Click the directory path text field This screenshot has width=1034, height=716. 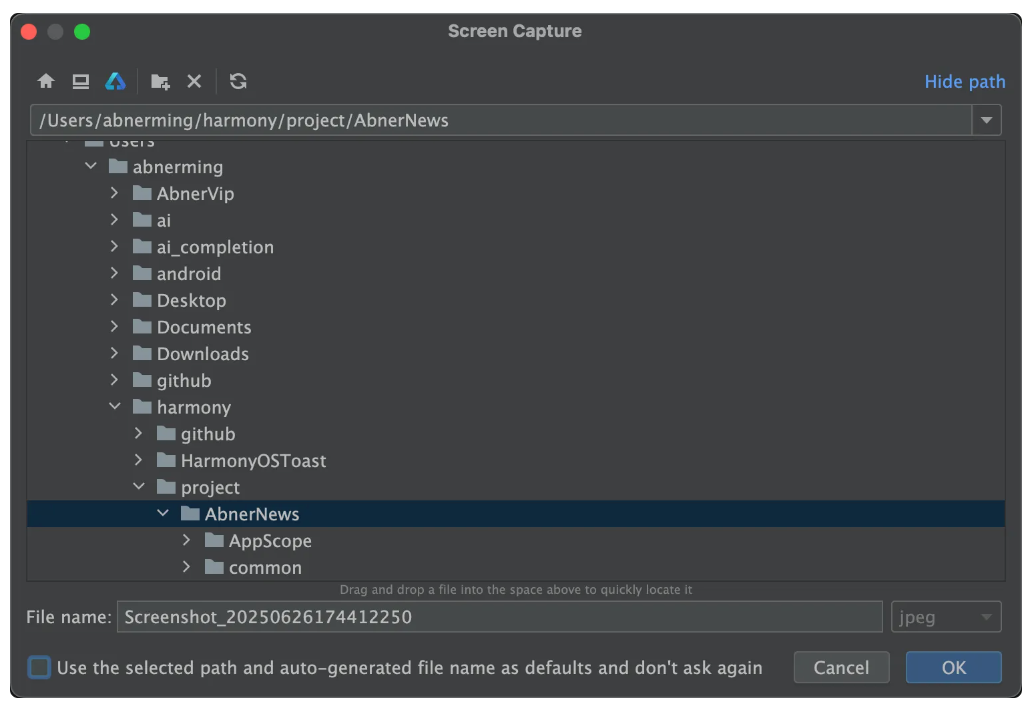(x=499, y=121)
